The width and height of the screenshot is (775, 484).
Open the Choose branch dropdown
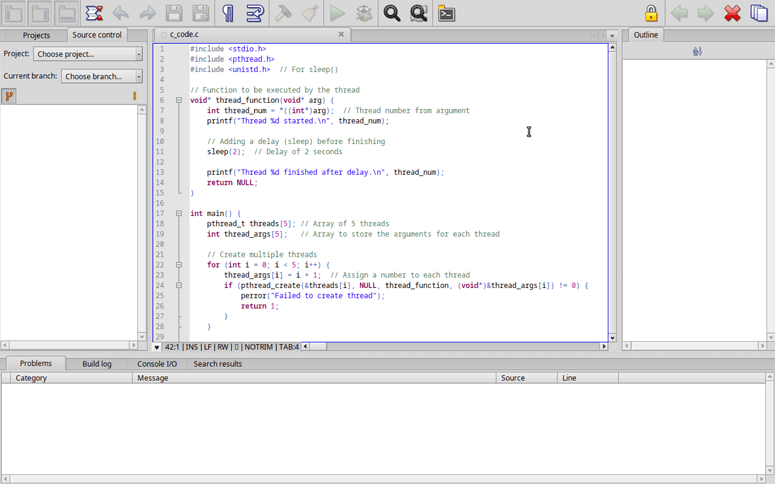click(x=102, y=76)
